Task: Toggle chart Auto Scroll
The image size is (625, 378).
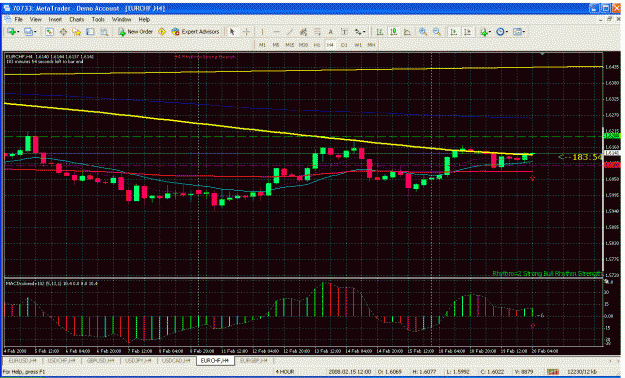Action: [454, 32]
